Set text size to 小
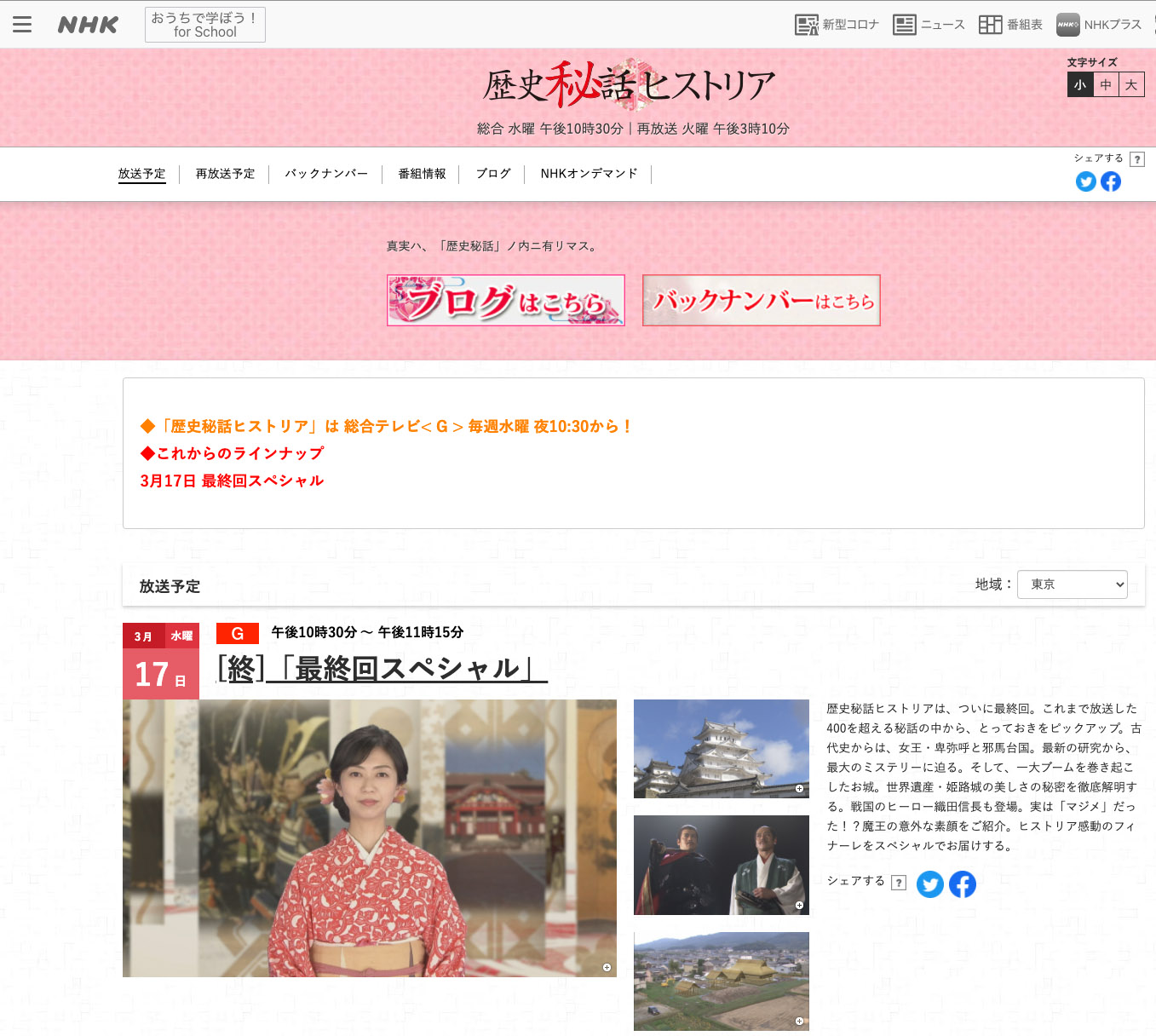 pos(1080,84)
